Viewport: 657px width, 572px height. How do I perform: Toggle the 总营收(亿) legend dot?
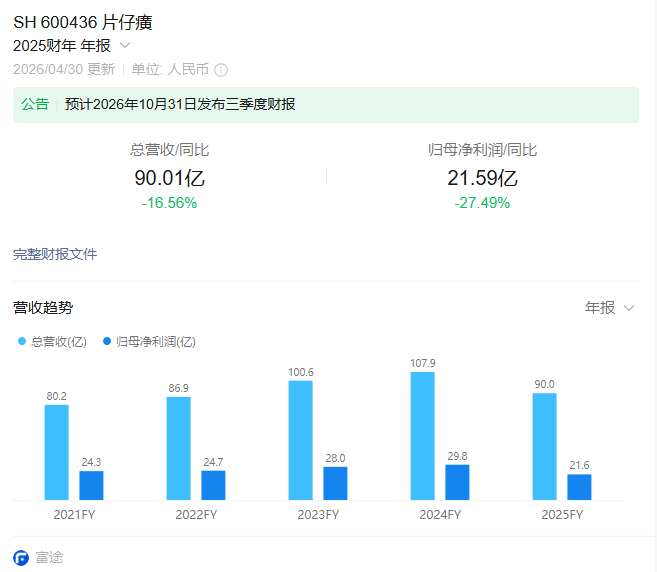[22, 341]
